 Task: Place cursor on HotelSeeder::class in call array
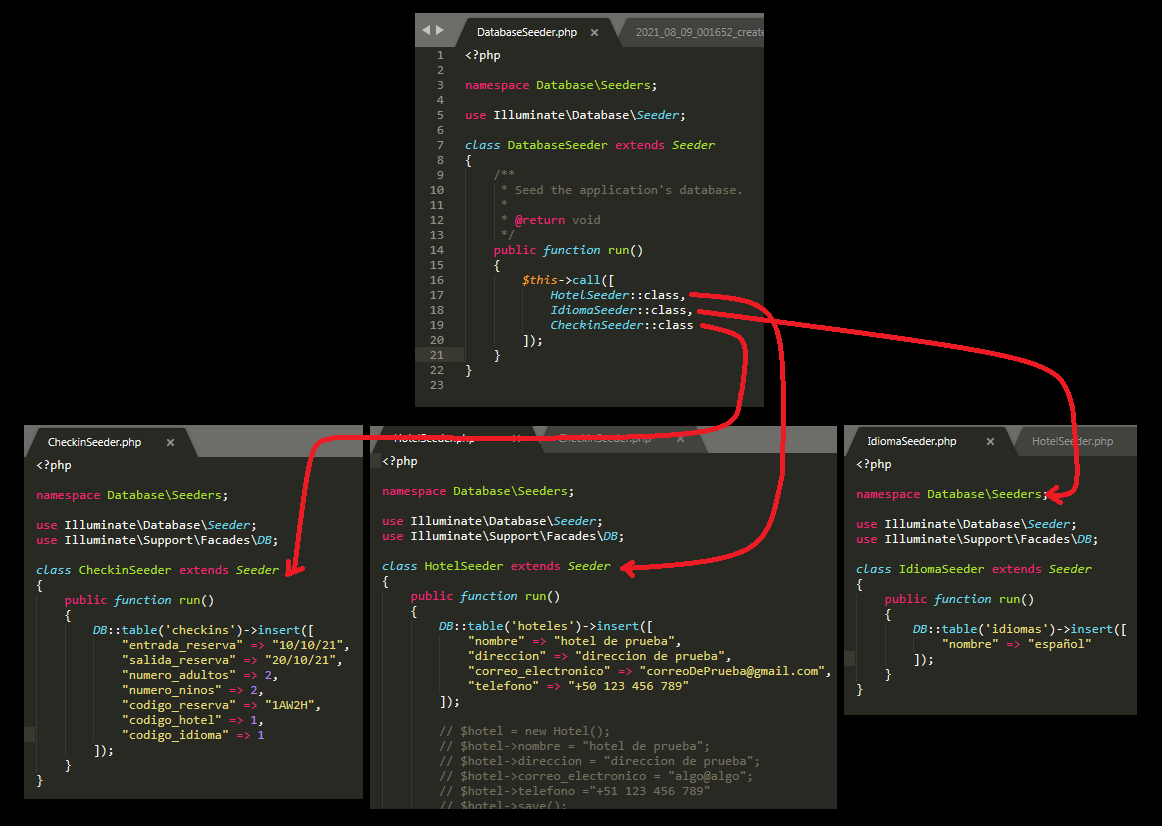coord(616,295)
